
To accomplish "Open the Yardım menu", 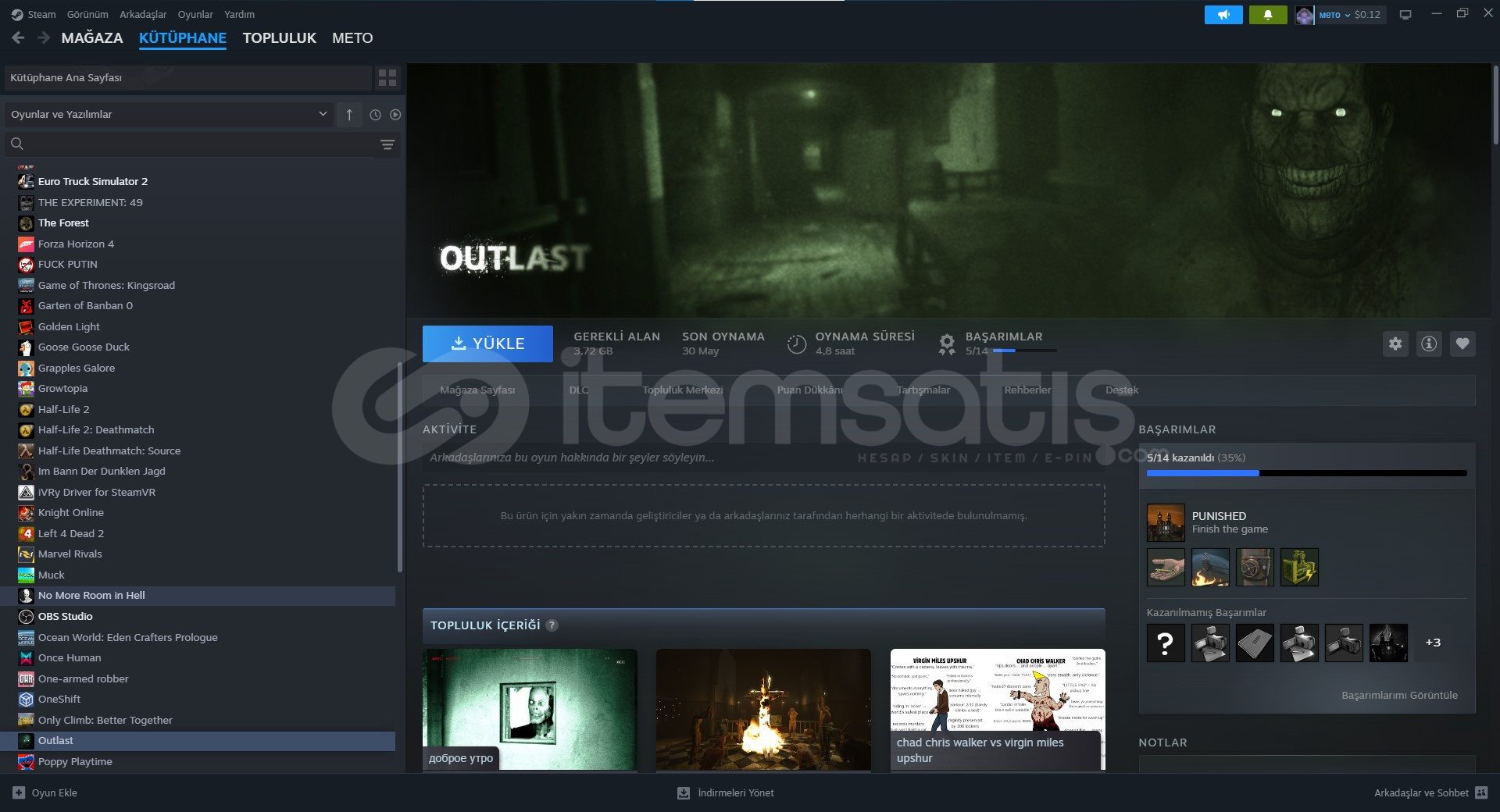I will pyautogui.click(x=240, y=14).
